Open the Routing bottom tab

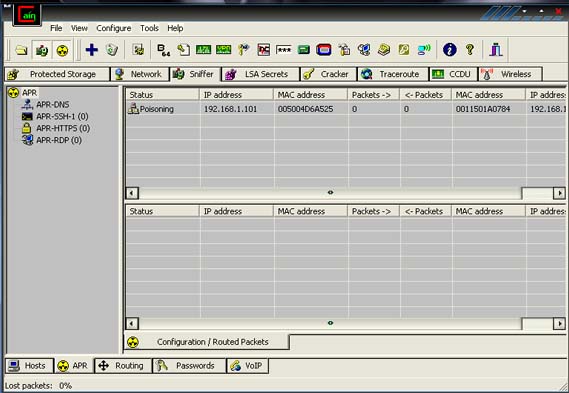pyautogui.click(x=123, y=366)
